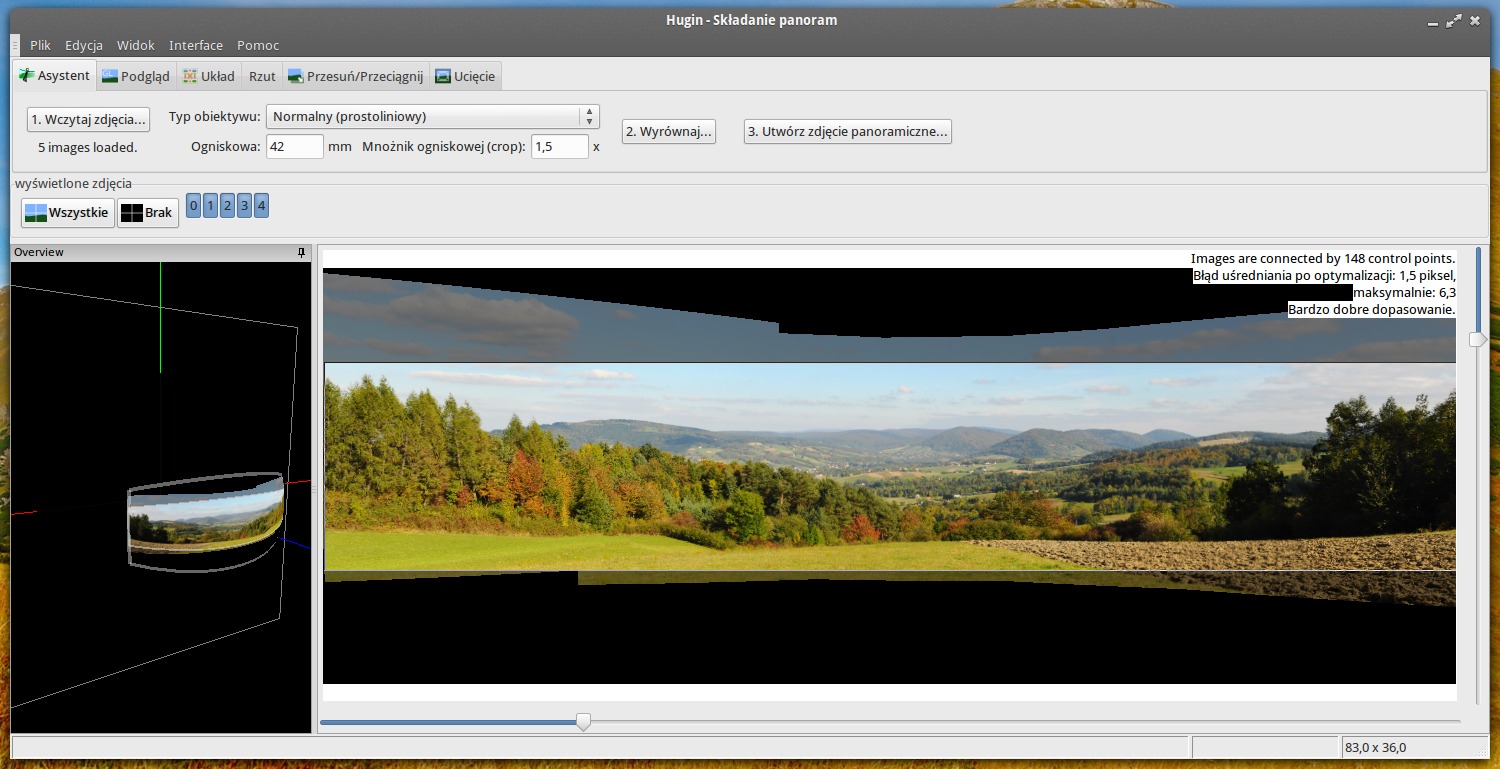Click the Mnożnik ogniskowej crop factor field
This screenshot has height=769, width=1500.
coord(560,146)
